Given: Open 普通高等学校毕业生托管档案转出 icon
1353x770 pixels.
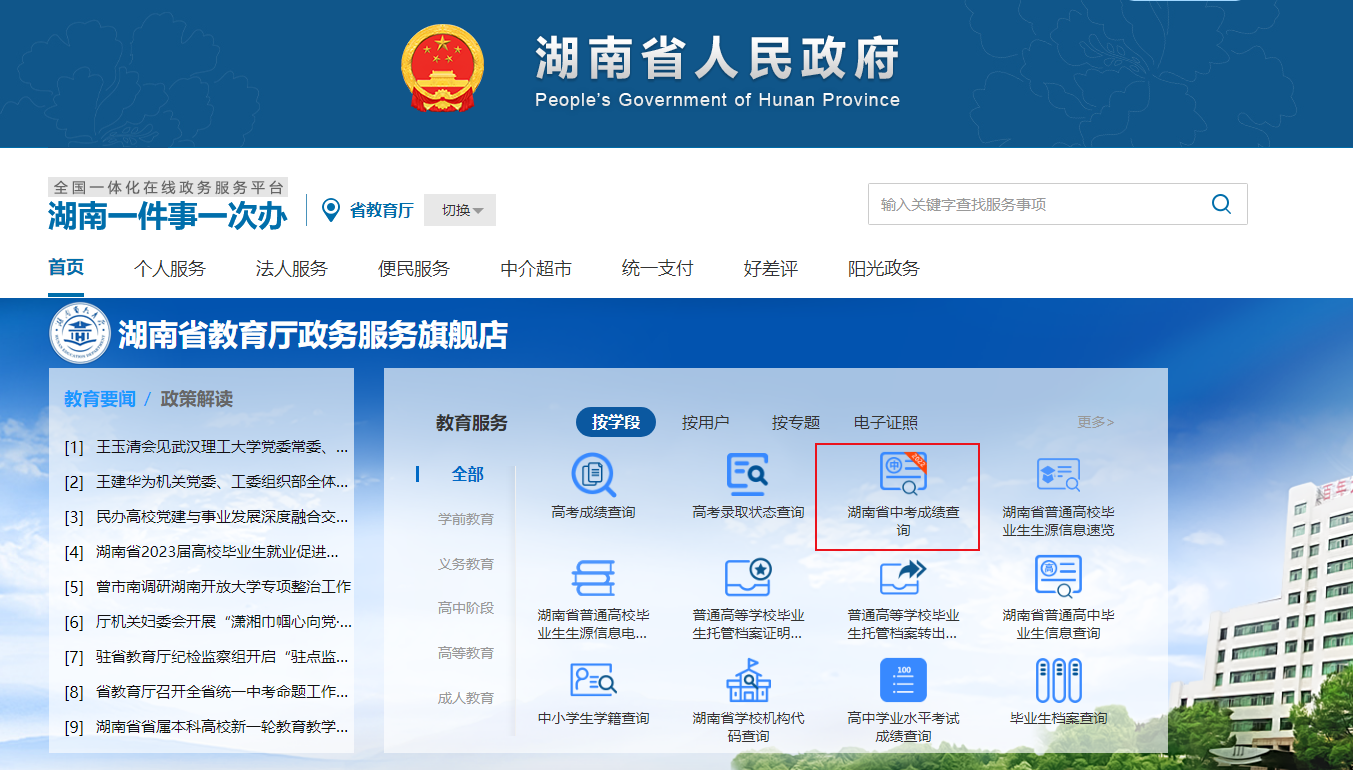Looking at the screenshot, I should click(903, 578).
